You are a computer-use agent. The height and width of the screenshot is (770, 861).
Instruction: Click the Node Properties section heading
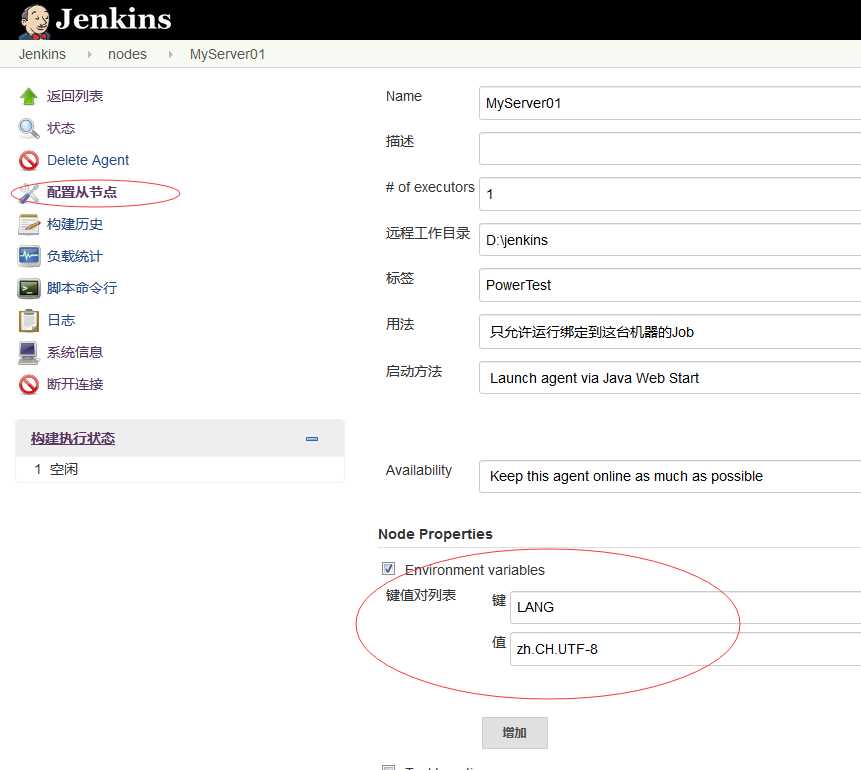[435, 534]
